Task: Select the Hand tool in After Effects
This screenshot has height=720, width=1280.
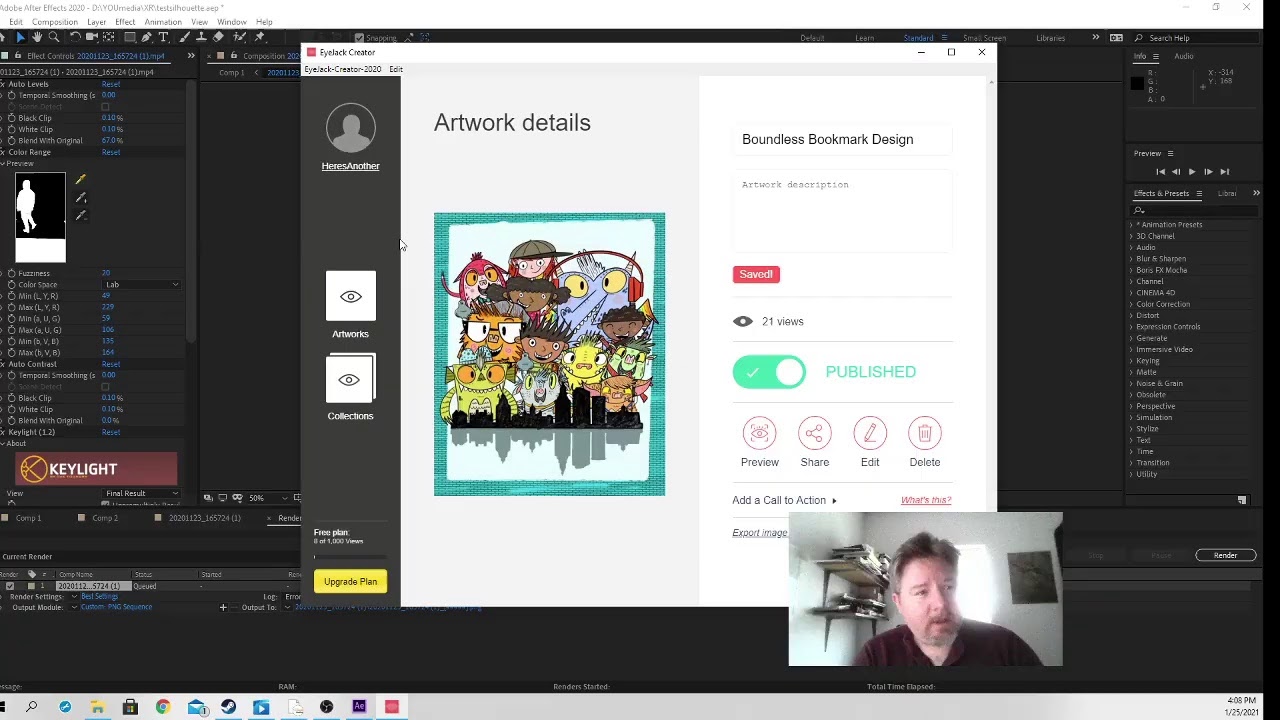Action: pyautogui.click(x=37, y=37)
